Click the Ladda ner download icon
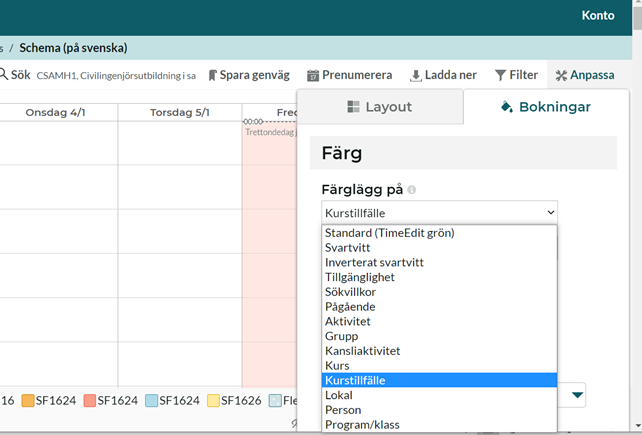This screenshot has height=435, width=642. point(416,75)
